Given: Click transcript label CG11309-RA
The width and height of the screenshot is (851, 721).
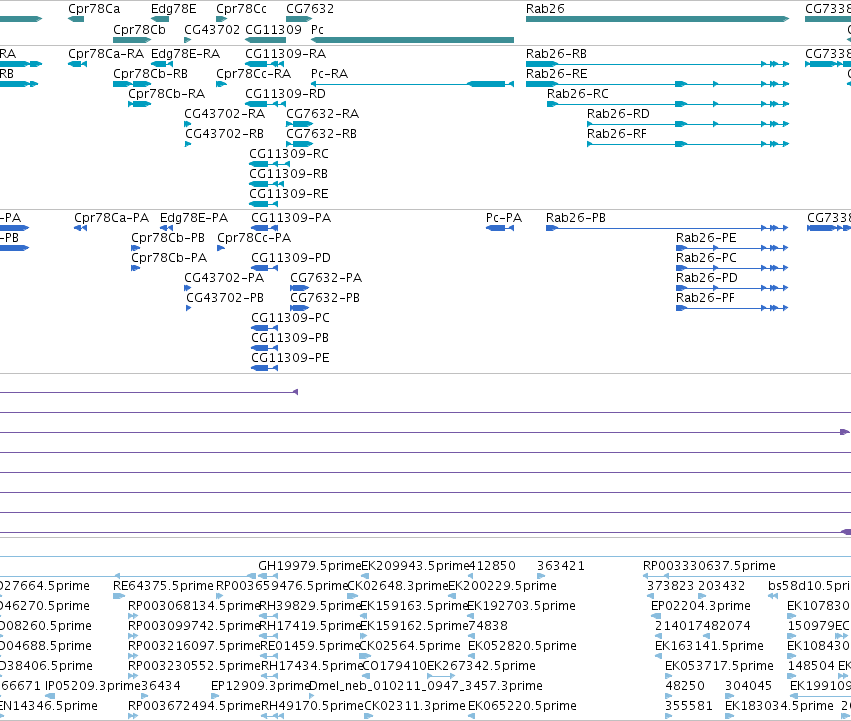Looking at the screenshot, I should tap(285, 54).
